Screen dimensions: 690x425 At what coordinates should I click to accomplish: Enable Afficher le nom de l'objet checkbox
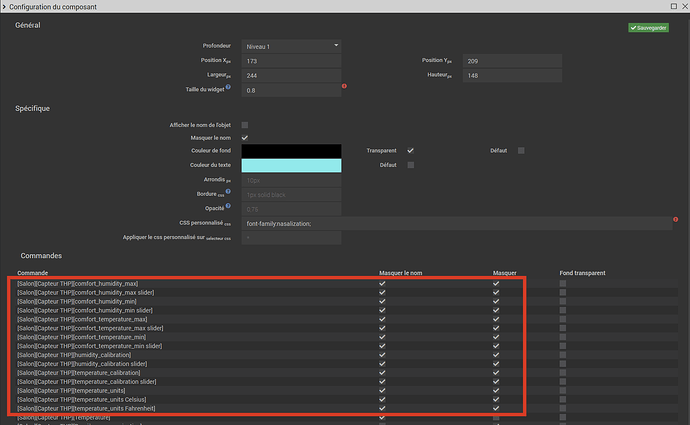pyautogui.click(x=245, y=125)
